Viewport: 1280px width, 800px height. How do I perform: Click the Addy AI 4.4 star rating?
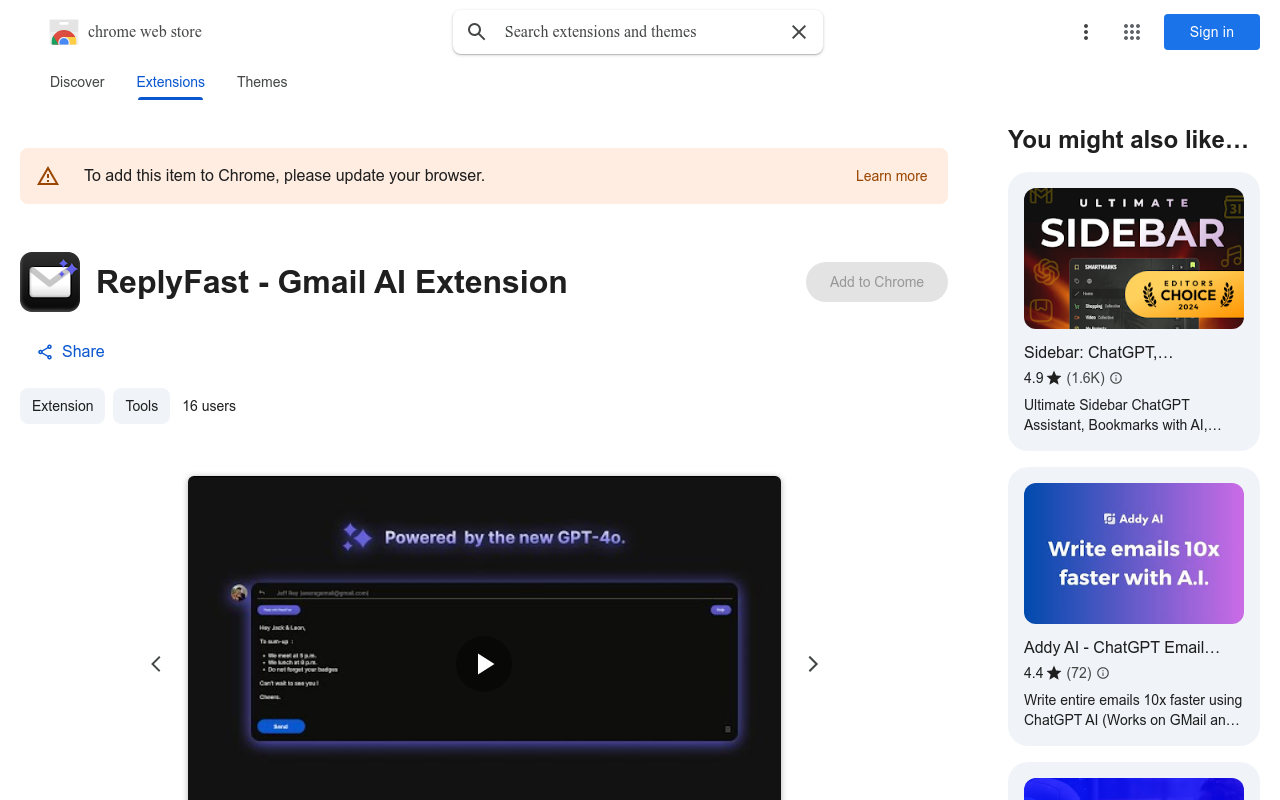click(x=1042, y=673)
